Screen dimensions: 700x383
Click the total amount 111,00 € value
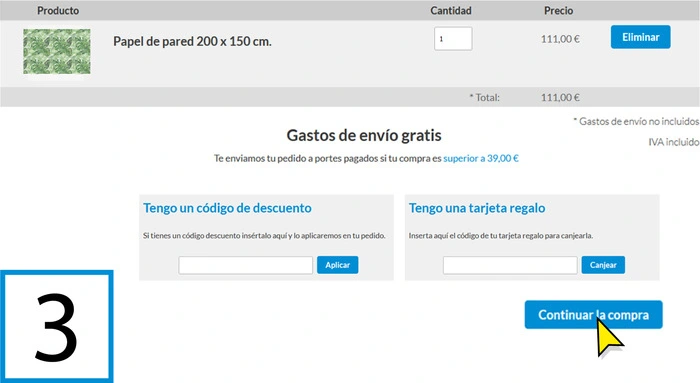tap(560, 97)
